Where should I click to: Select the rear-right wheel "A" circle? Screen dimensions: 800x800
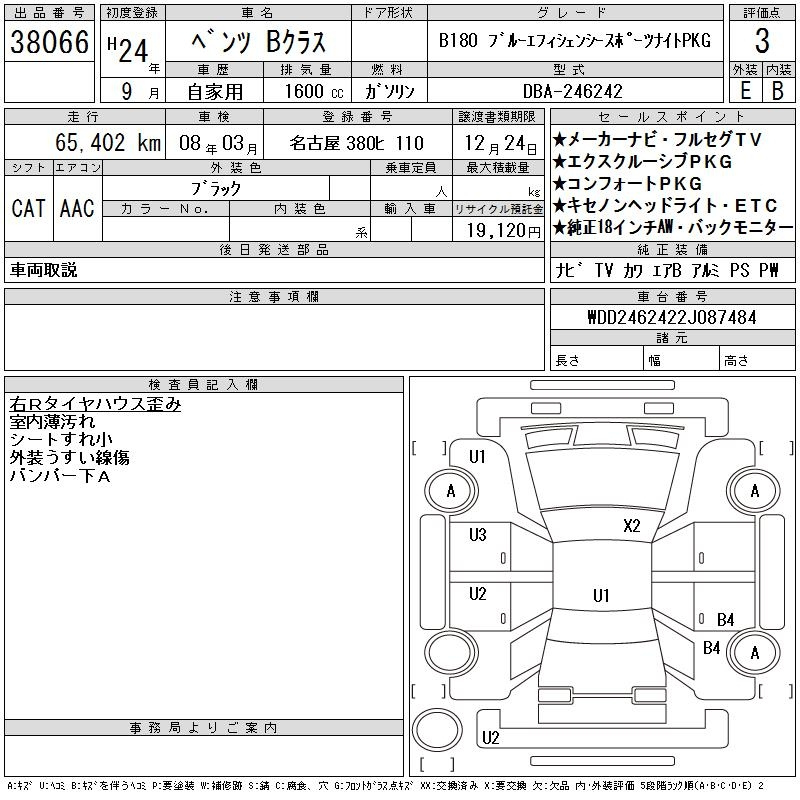click(x=754, y=653)
